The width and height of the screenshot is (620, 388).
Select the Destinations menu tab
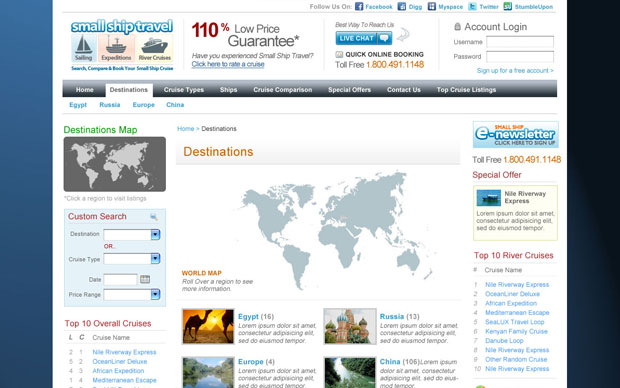(x=129, y=90)
